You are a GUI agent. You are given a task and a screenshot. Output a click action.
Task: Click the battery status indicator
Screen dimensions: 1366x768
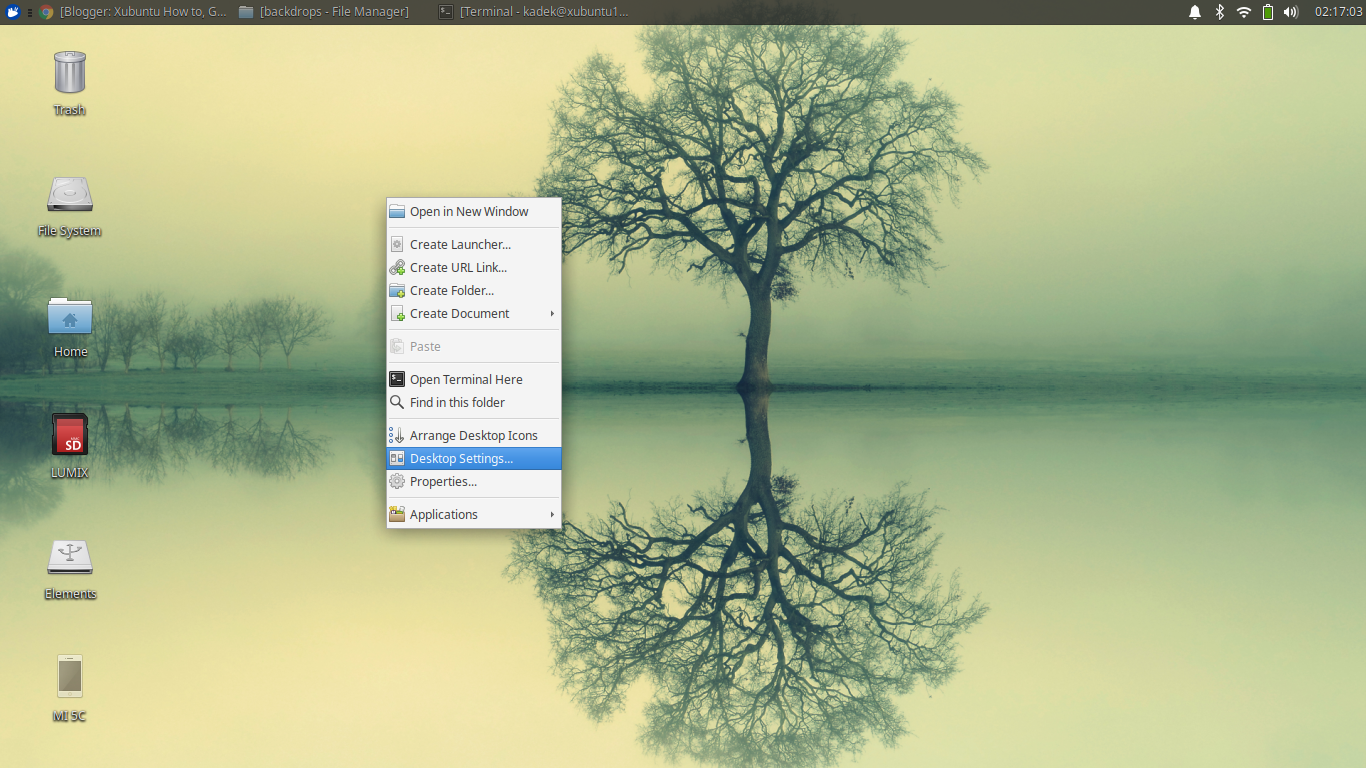tap(1267, 12)
